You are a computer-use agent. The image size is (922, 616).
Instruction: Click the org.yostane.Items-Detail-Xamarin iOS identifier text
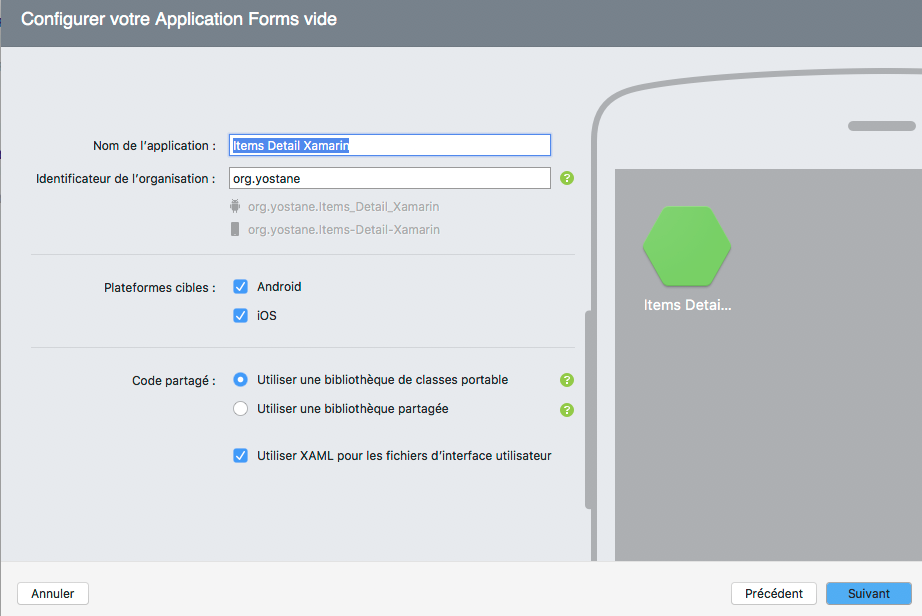(x=343, y=230)
